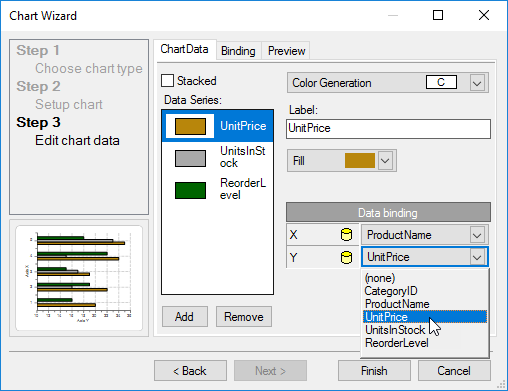The image size is (508, 391).
Task: Click the Label text field
Action: (388, 129)
